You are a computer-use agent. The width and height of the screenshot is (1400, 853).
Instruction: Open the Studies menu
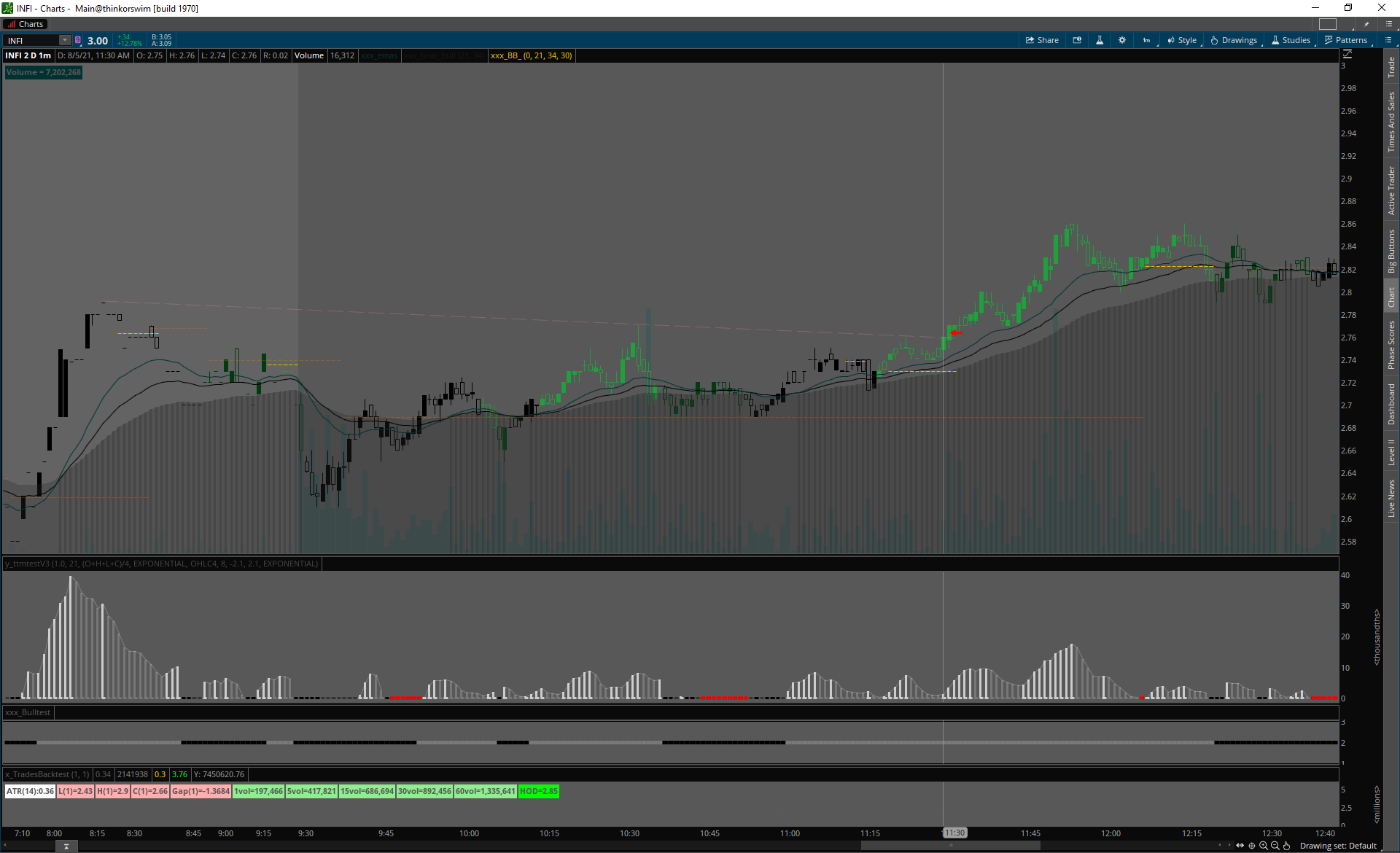pos(1291,40)
